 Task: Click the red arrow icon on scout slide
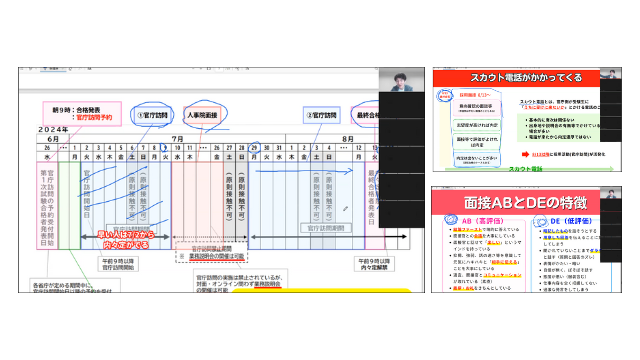coord(525,154)
